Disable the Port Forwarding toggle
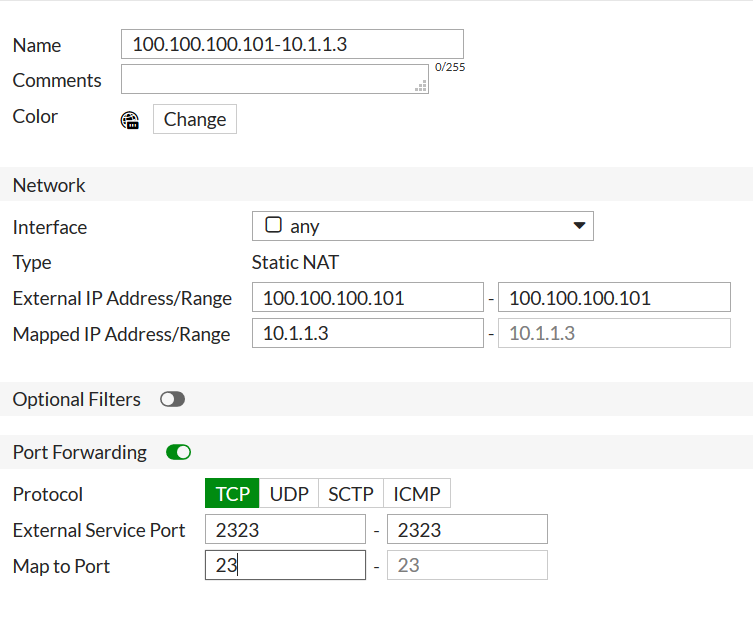This screenshot has width=753, height=631. coord(179,452)
